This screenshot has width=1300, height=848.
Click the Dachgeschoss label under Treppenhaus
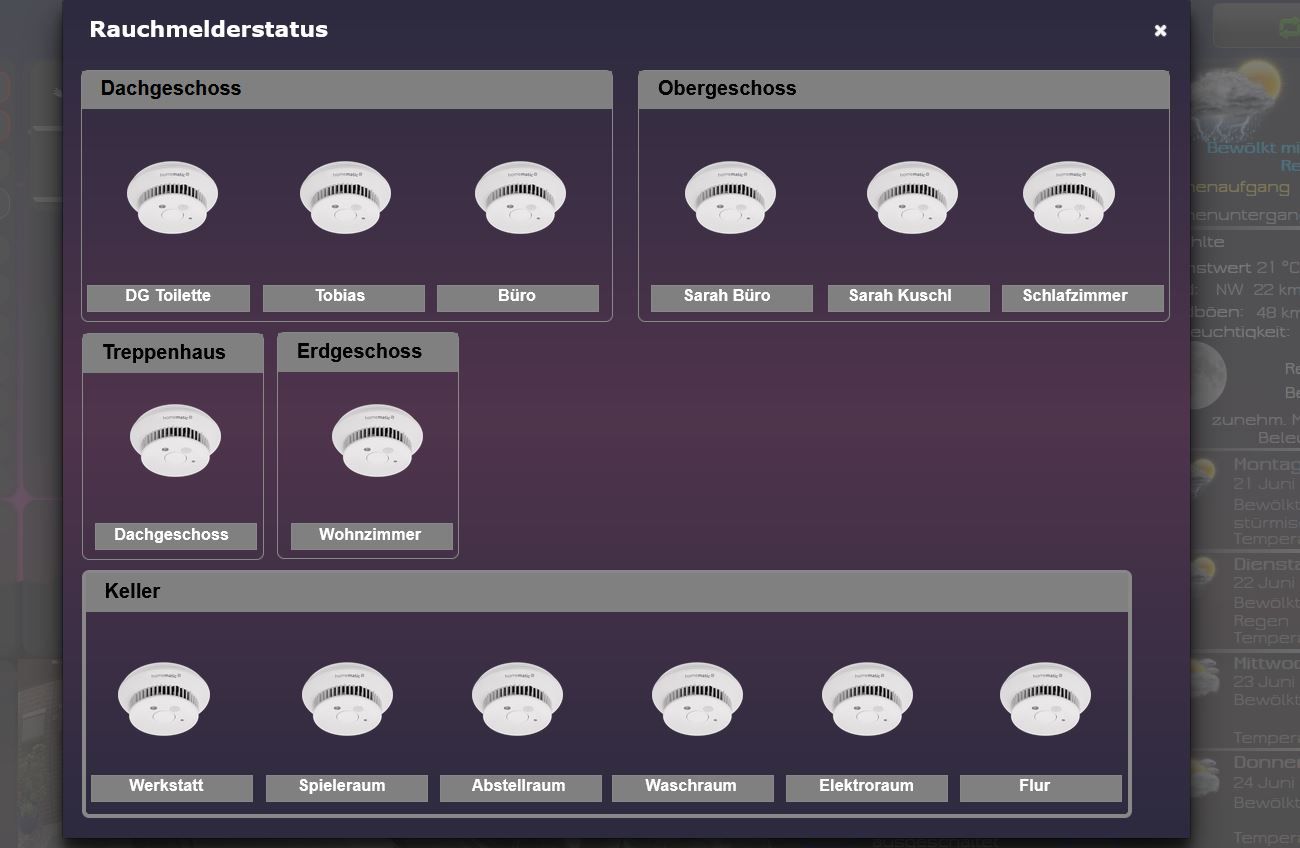tap(176, 536)
